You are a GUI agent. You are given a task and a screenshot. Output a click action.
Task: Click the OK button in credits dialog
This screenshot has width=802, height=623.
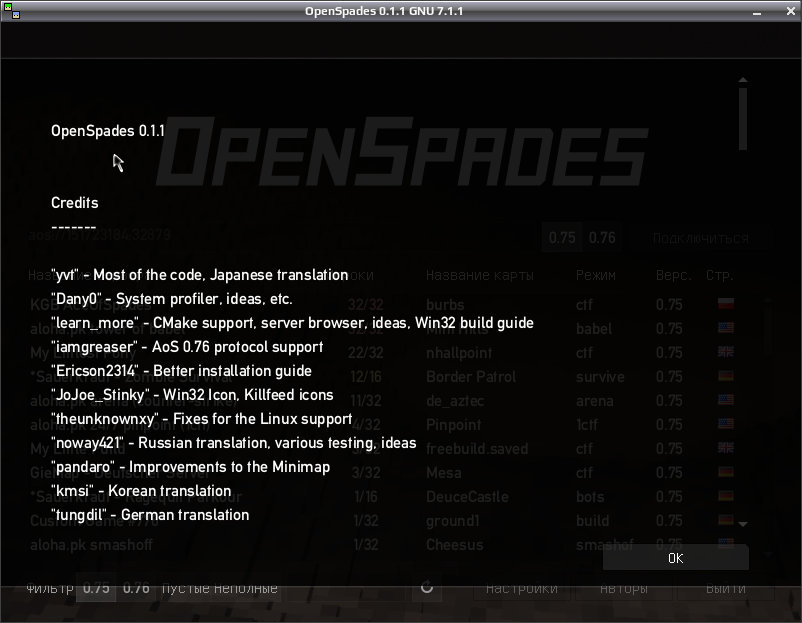[675, 558]
